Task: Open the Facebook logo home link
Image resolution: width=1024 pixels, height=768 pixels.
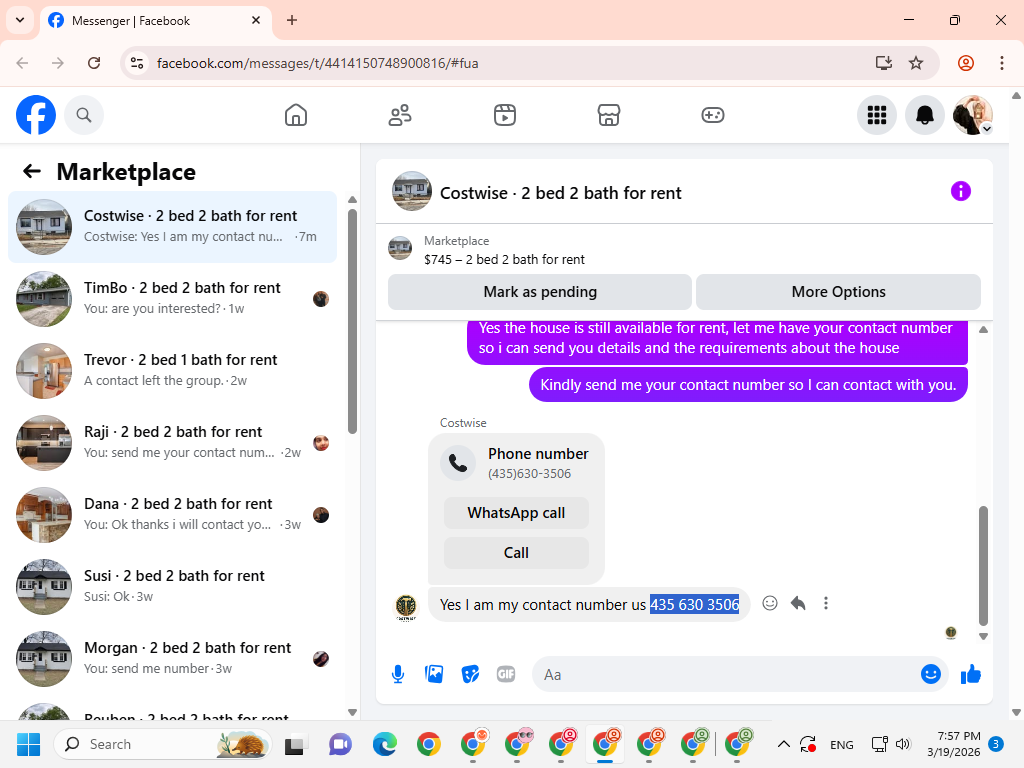Action: coord(36,115)
